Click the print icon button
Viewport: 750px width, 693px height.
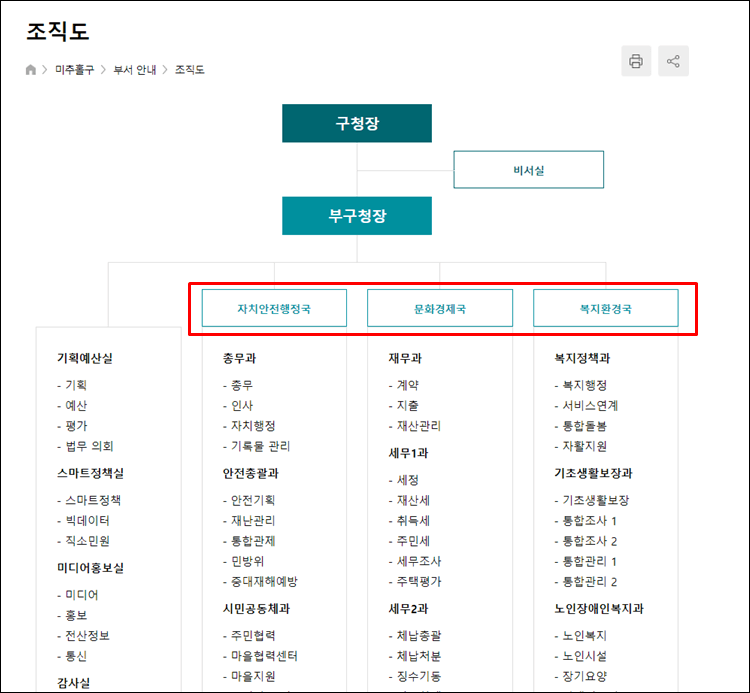pos(636,61)
